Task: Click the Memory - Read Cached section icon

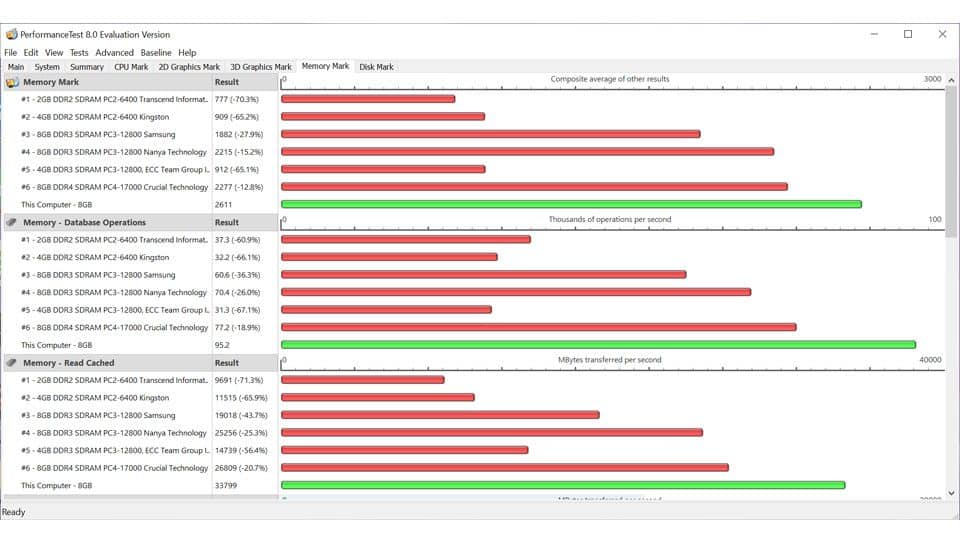Action: (x=12, y=362)
